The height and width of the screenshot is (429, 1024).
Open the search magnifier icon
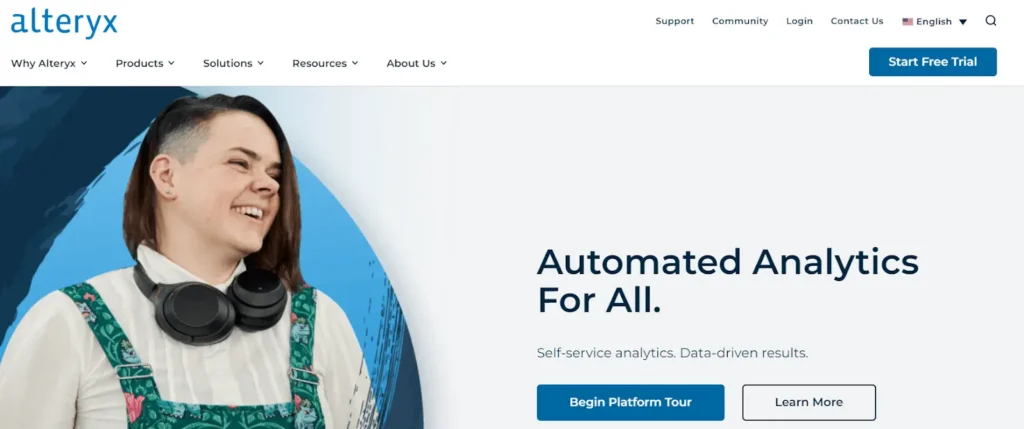point(991,21)
